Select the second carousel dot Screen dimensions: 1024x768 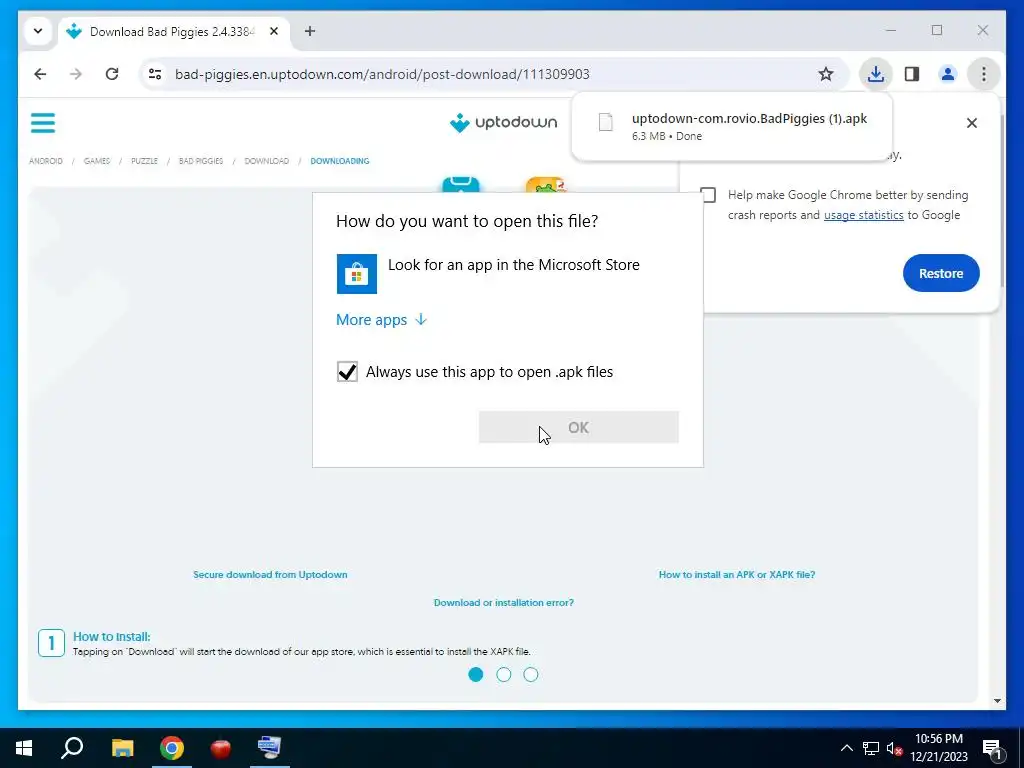tap(504, 675)
